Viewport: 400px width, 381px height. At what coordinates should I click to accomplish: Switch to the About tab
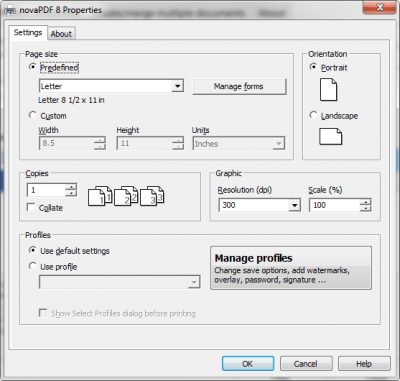click(61, 34)
